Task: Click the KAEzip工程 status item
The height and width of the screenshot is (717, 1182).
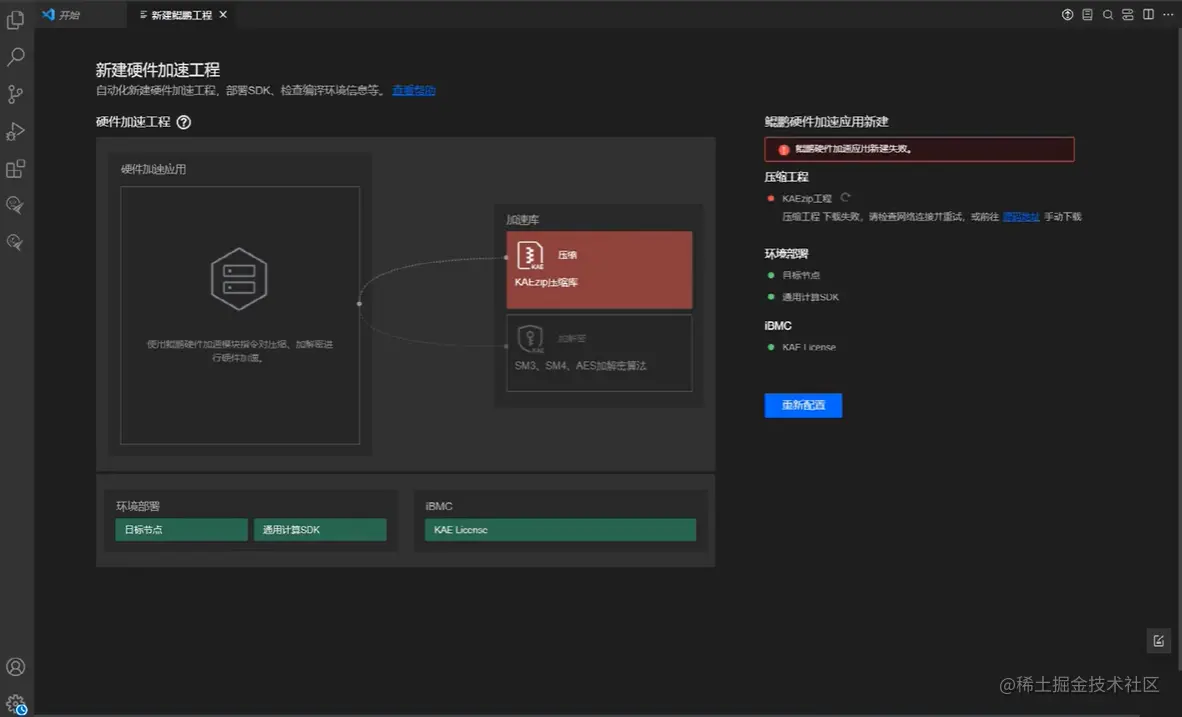Action: (x=800, y=198)
